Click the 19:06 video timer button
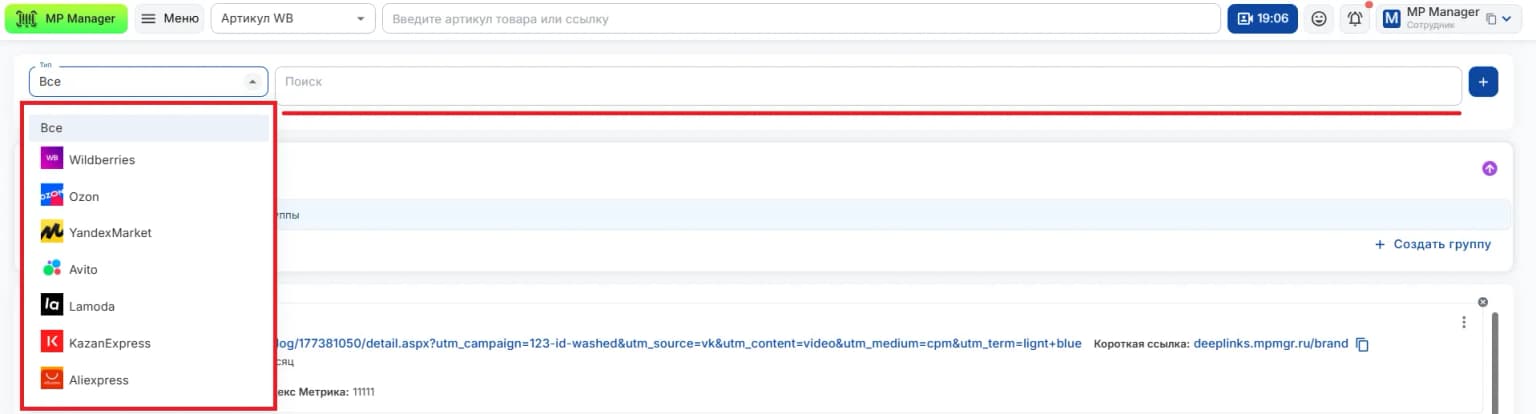 [1263, 18]
